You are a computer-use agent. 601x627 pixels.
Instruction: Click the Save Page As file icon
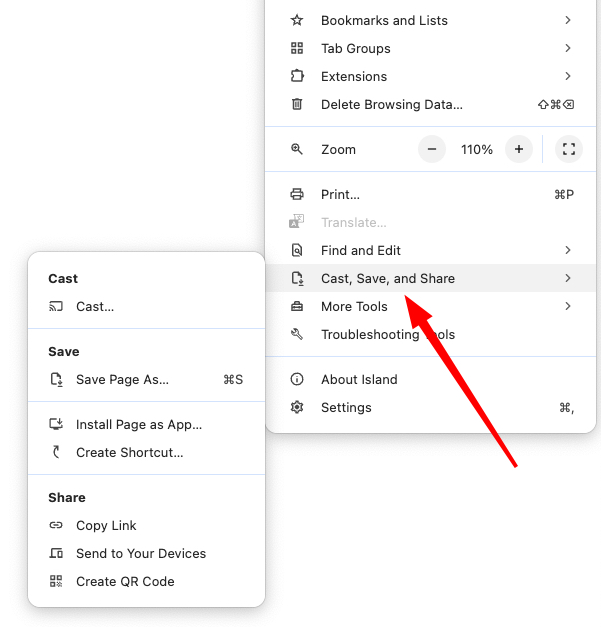(x=56, y=379)
